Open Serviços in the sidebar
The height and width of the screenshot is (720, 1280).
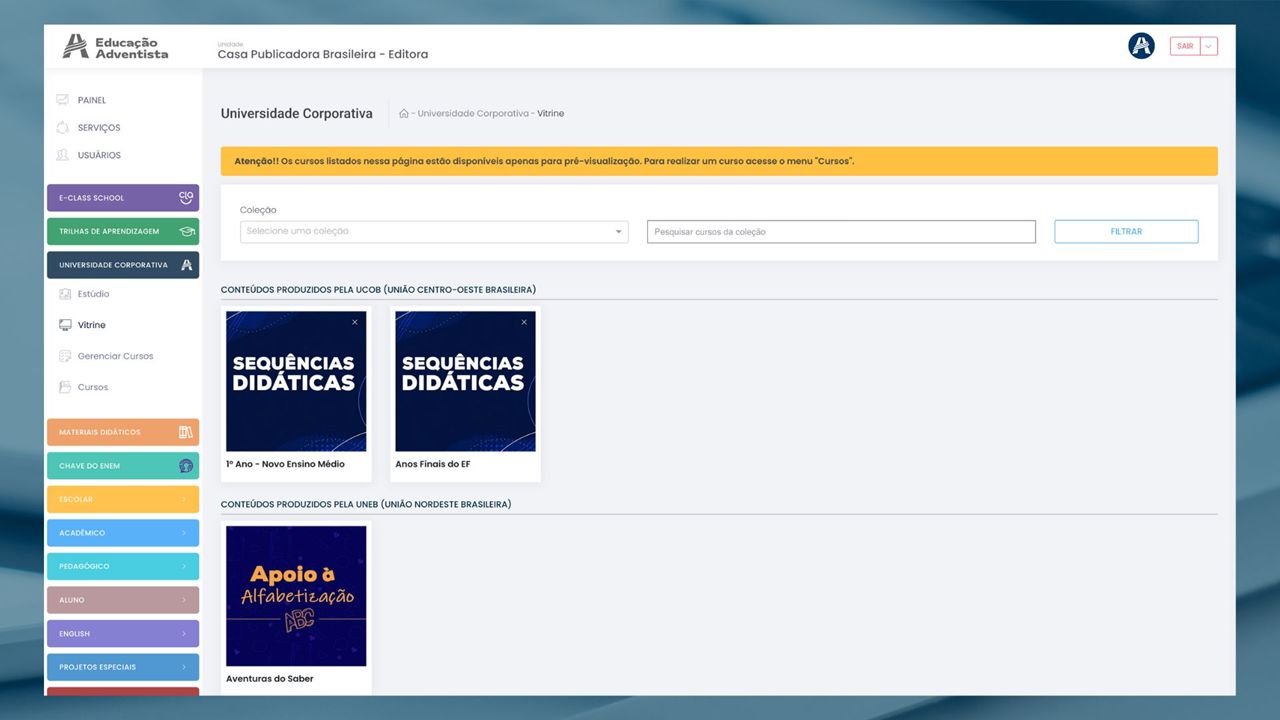click(x=99, y=128)
